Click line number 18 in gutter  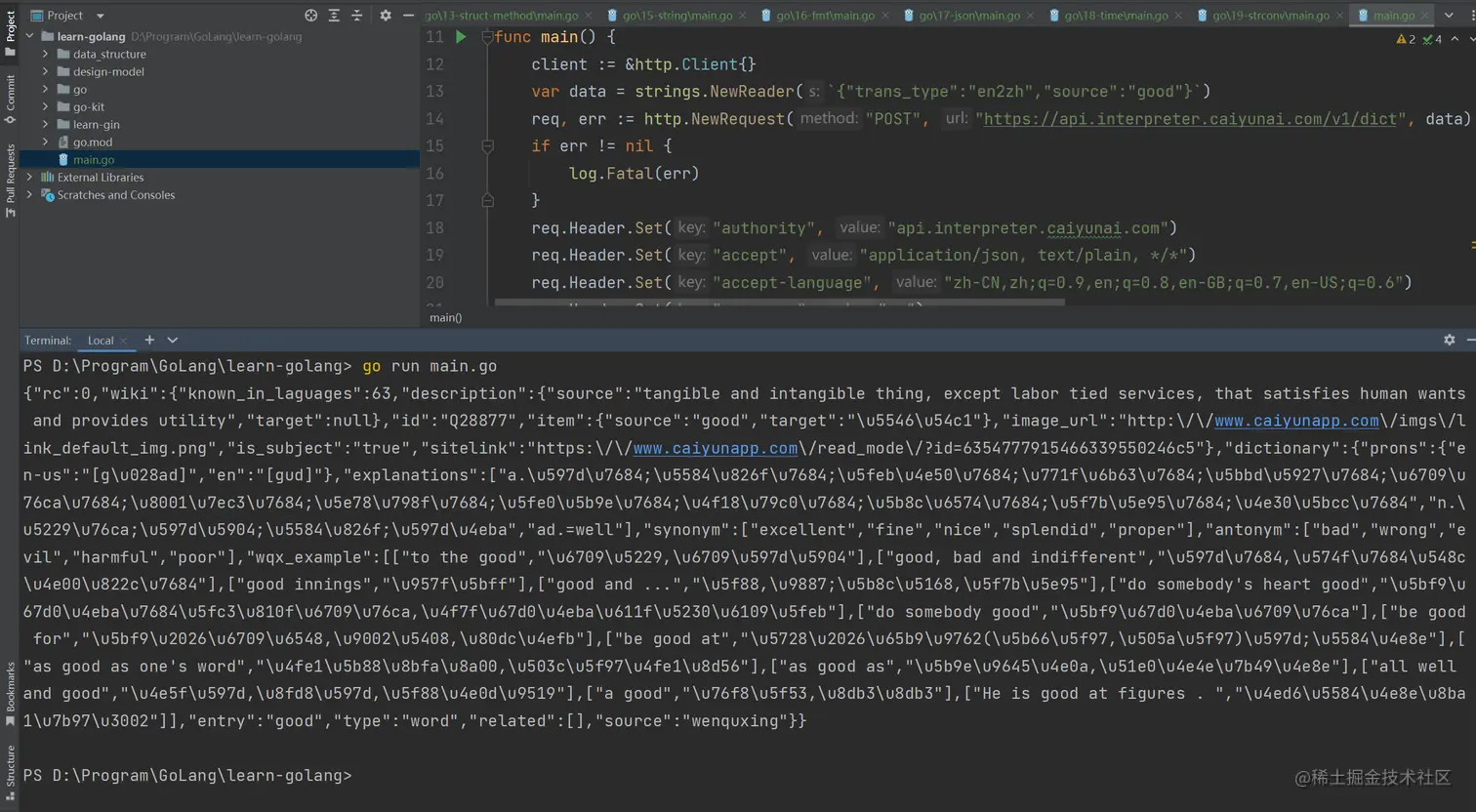434,228
